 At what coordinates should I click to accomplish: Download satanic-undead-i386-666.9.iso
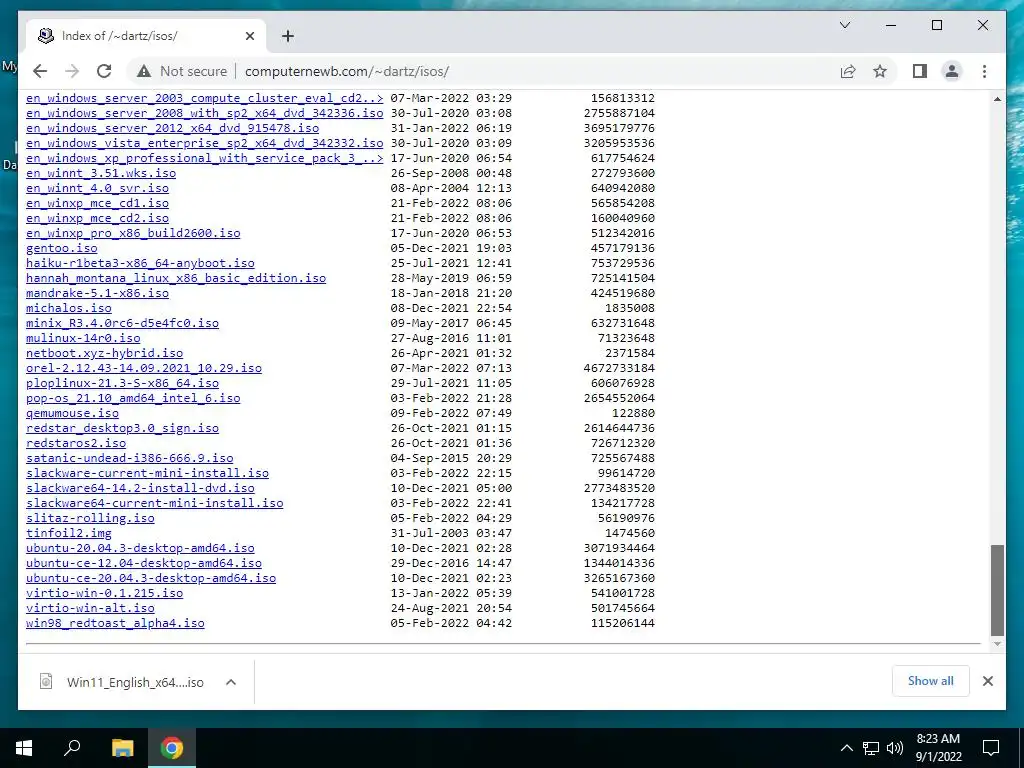(x=129, y=458)
